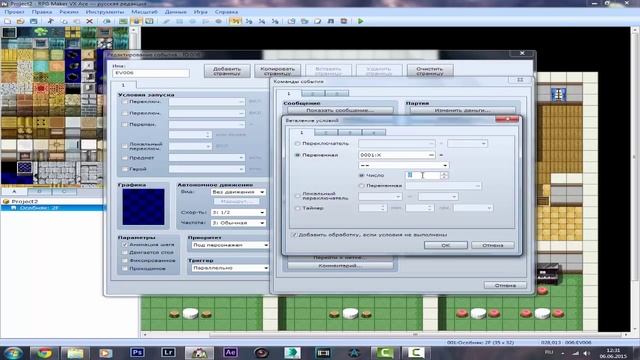Open the Sound Test toolbar icon
Screen dimensions: 640x360
[x=331, y=21]
